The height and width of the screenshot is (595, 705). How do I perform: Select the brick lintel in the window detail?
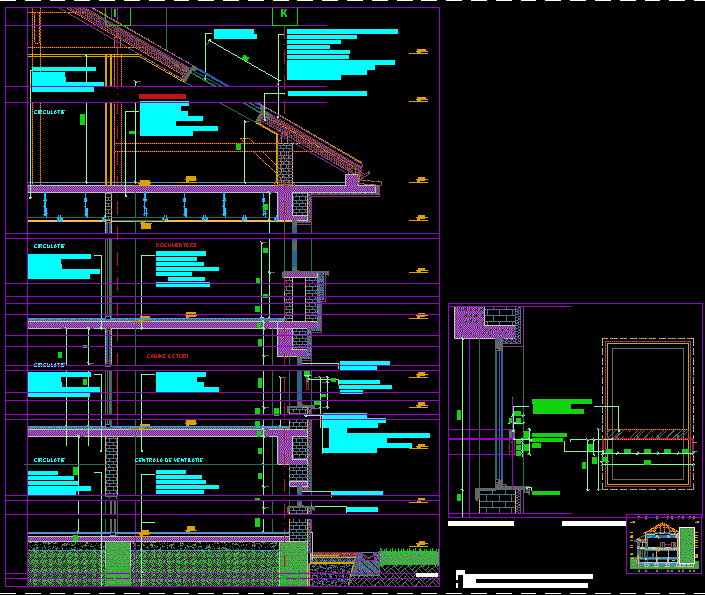point(488,323)
